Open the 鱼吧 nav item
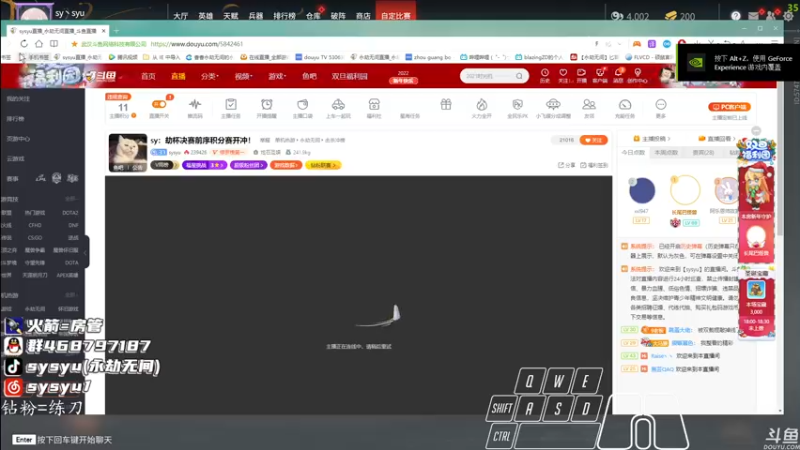 pyautogui.click(x=309, y=76)
